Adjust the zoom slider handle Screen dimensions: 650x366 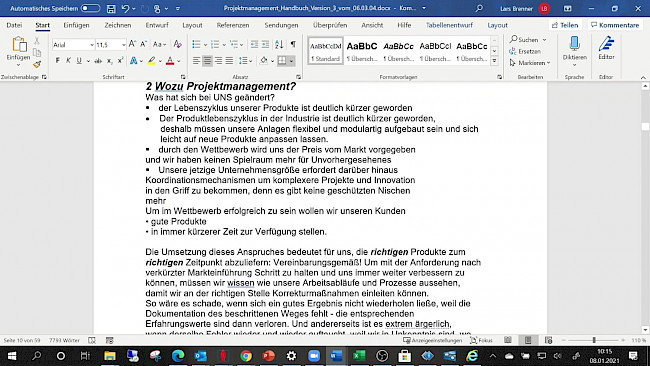click(x=594, y=340)
